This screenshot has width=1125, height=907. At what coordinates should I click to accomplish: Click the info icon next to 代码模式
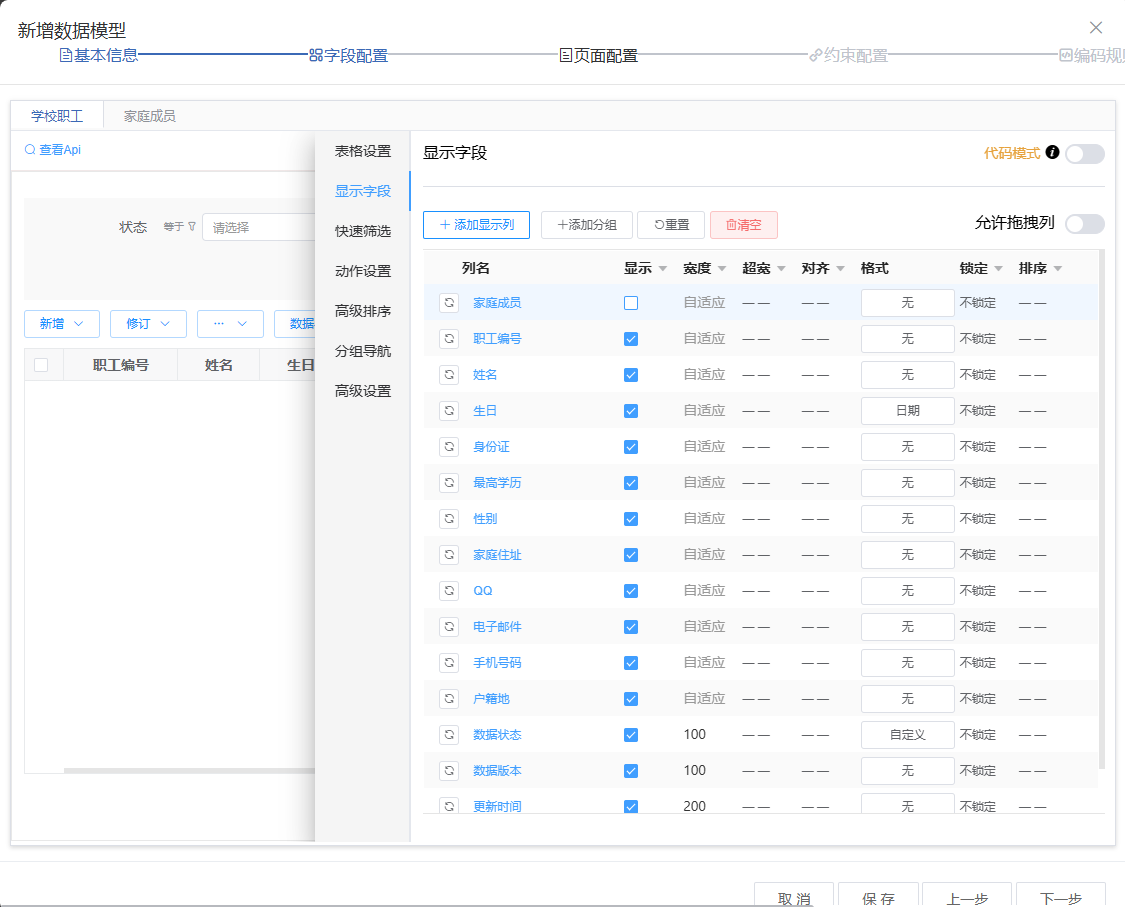(1052, 153)
